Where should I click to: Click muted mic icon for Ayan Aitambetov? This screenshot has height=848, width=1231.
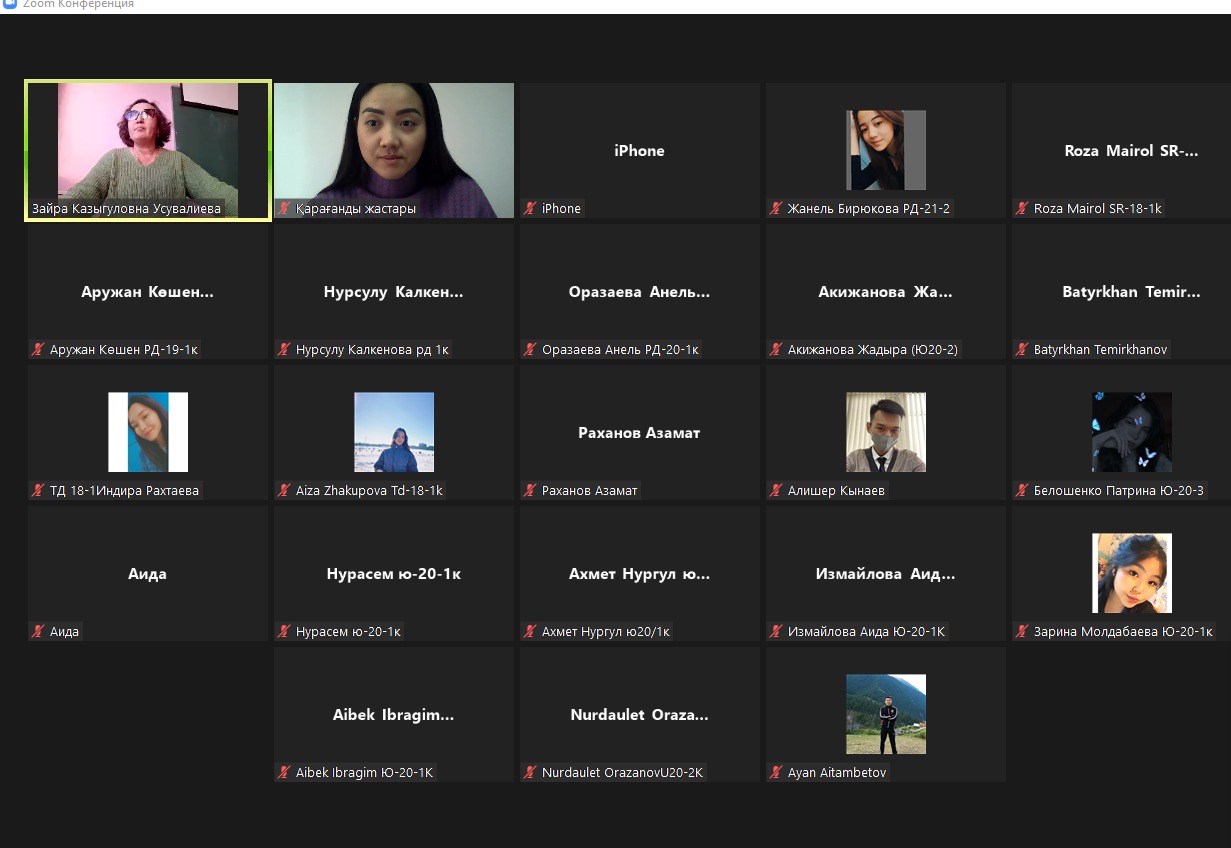point(777,773)
